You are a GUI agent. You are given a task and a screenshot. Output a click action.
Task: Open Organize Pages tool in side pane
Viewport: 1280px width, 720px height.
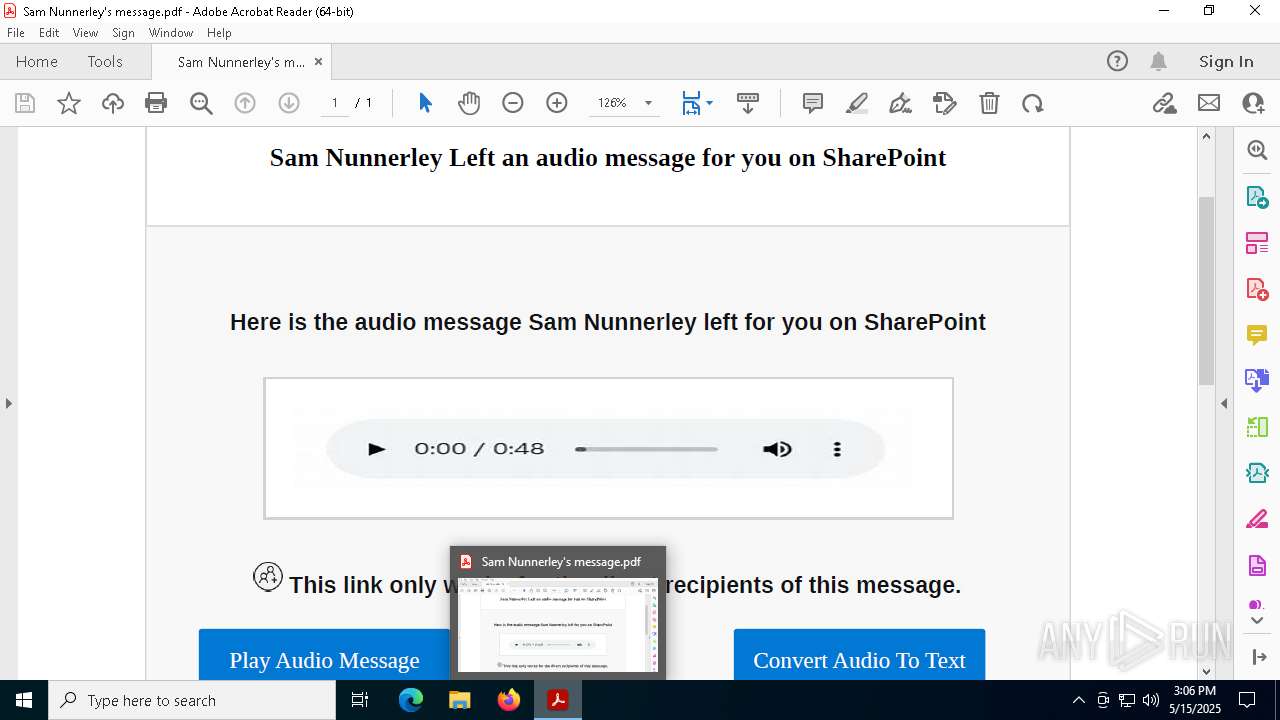tap(1257, 242)
